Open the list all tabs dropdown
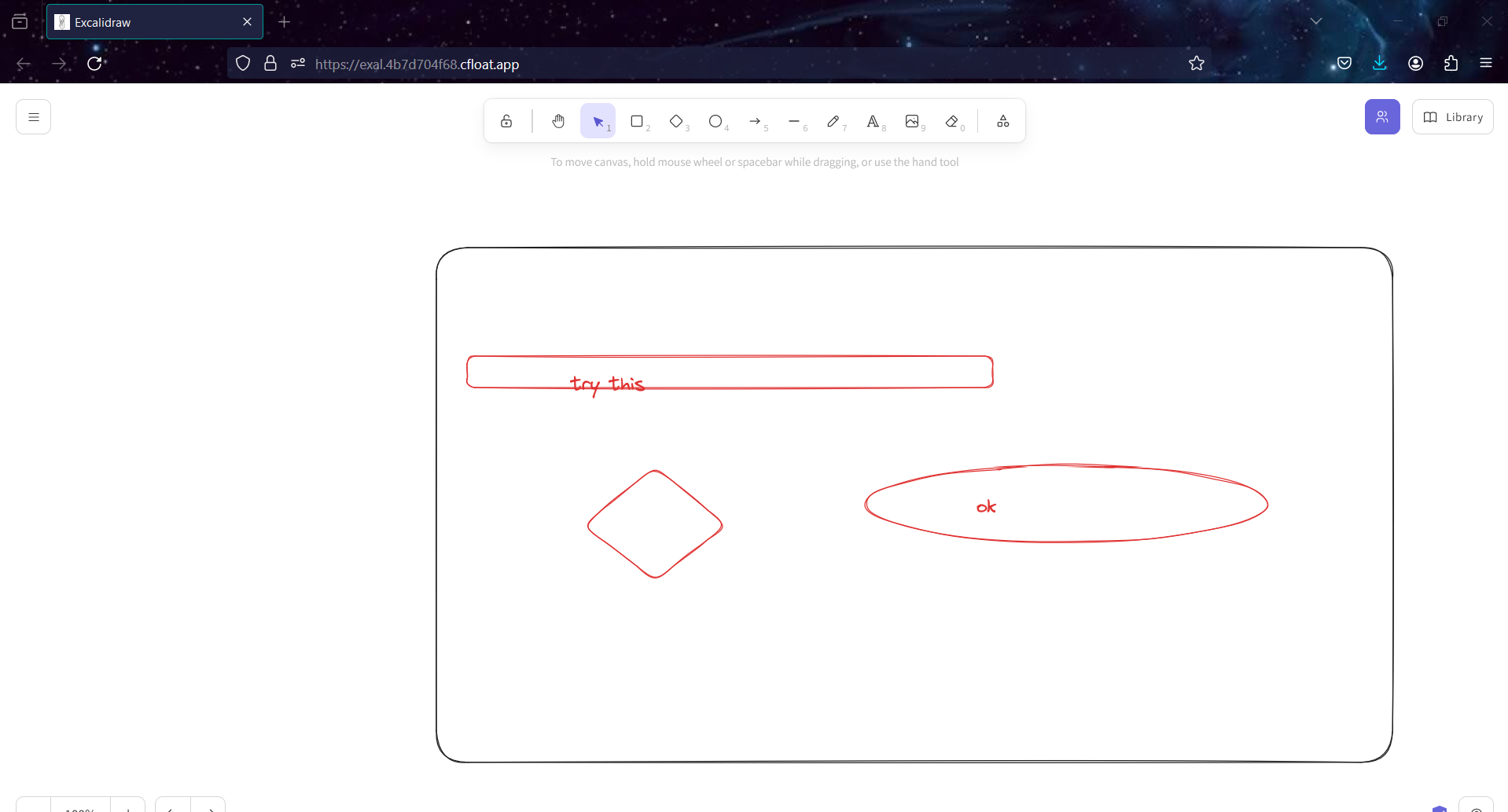This screenshot has width=1508, height=812. 1316,21
